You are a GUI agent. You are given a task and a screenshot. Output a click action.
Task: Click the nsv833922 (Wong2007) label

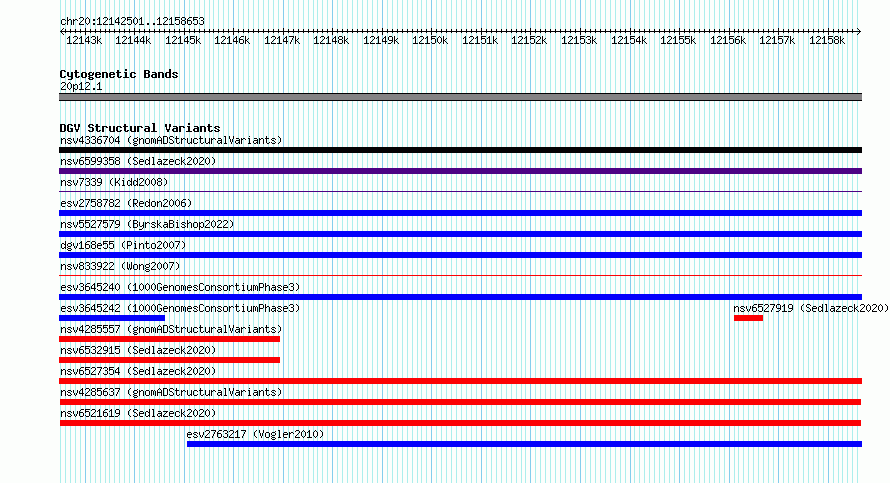[120, 266]
